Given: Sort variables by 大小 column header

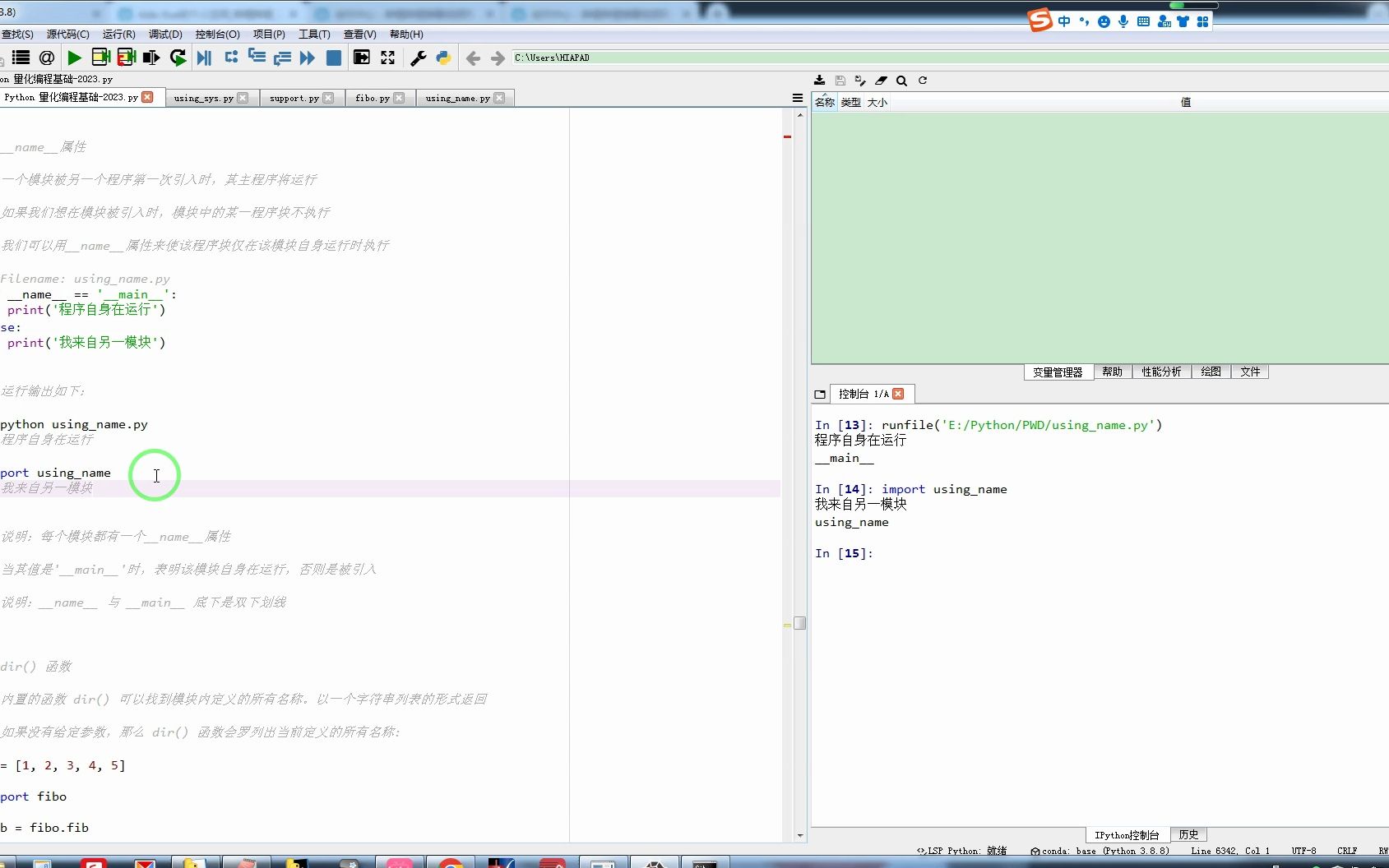Looking at the screenshot, I should click(x=877, y=102).
